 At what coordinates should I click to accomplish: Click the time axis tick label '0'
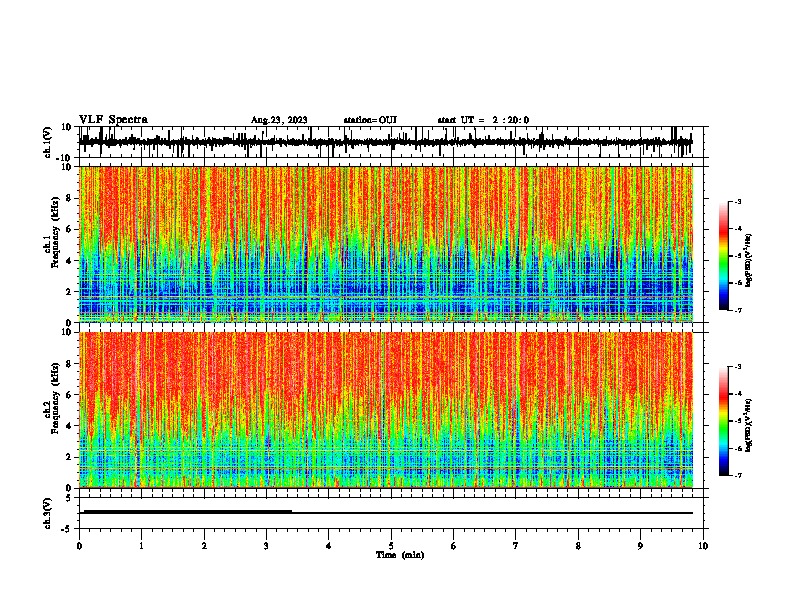79,546
